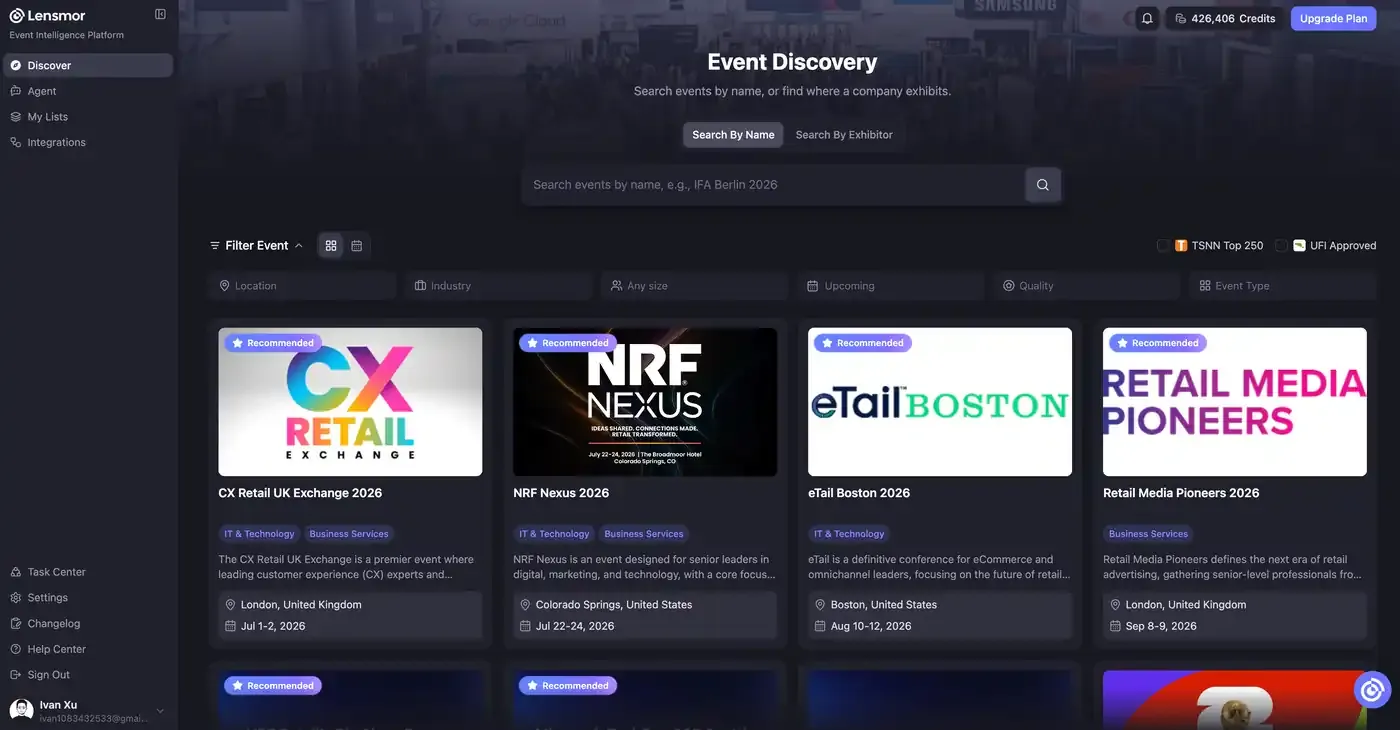Click Business Services tag on NRF Nexus

(x=644, y=534)
